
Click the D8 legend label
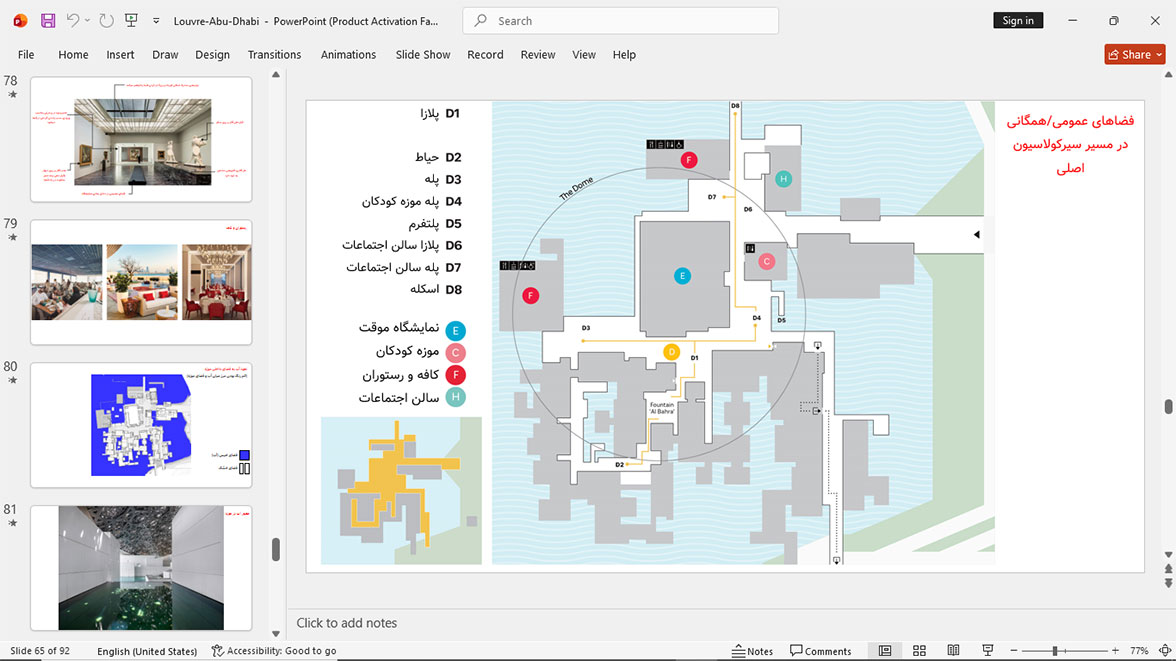453,290
